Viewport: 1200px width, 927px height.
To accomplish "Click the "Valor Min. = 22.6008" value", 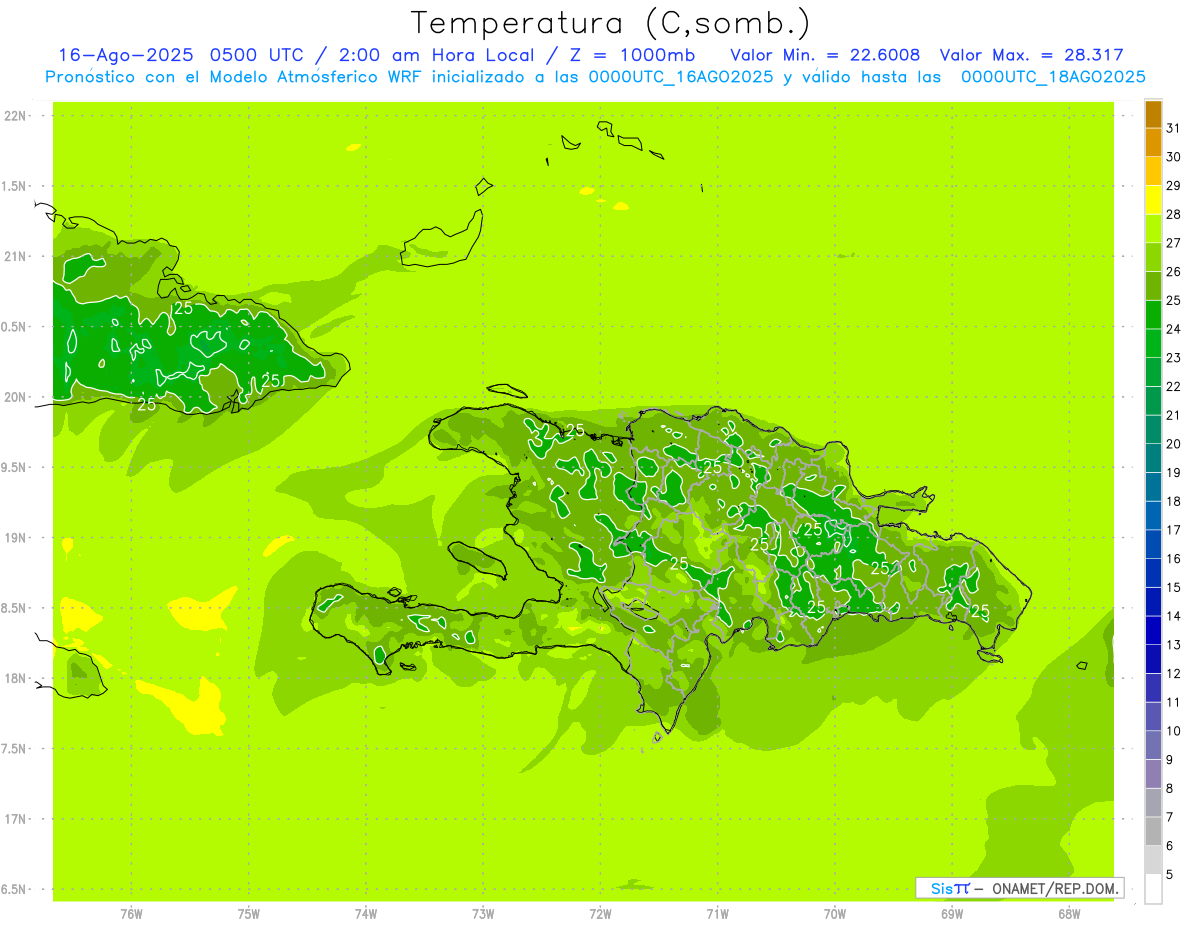I will (x=825, y=55).
